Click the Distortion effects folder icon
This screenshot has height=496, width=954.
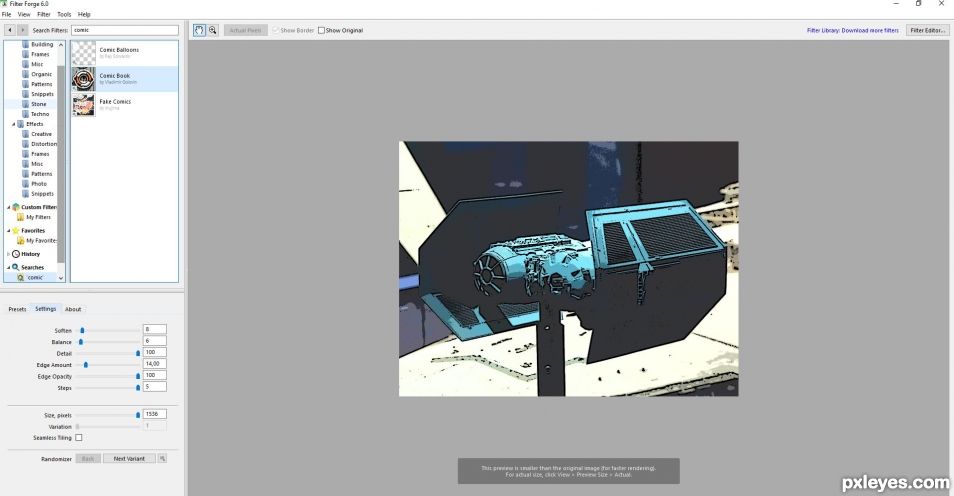tap(26, 144)
